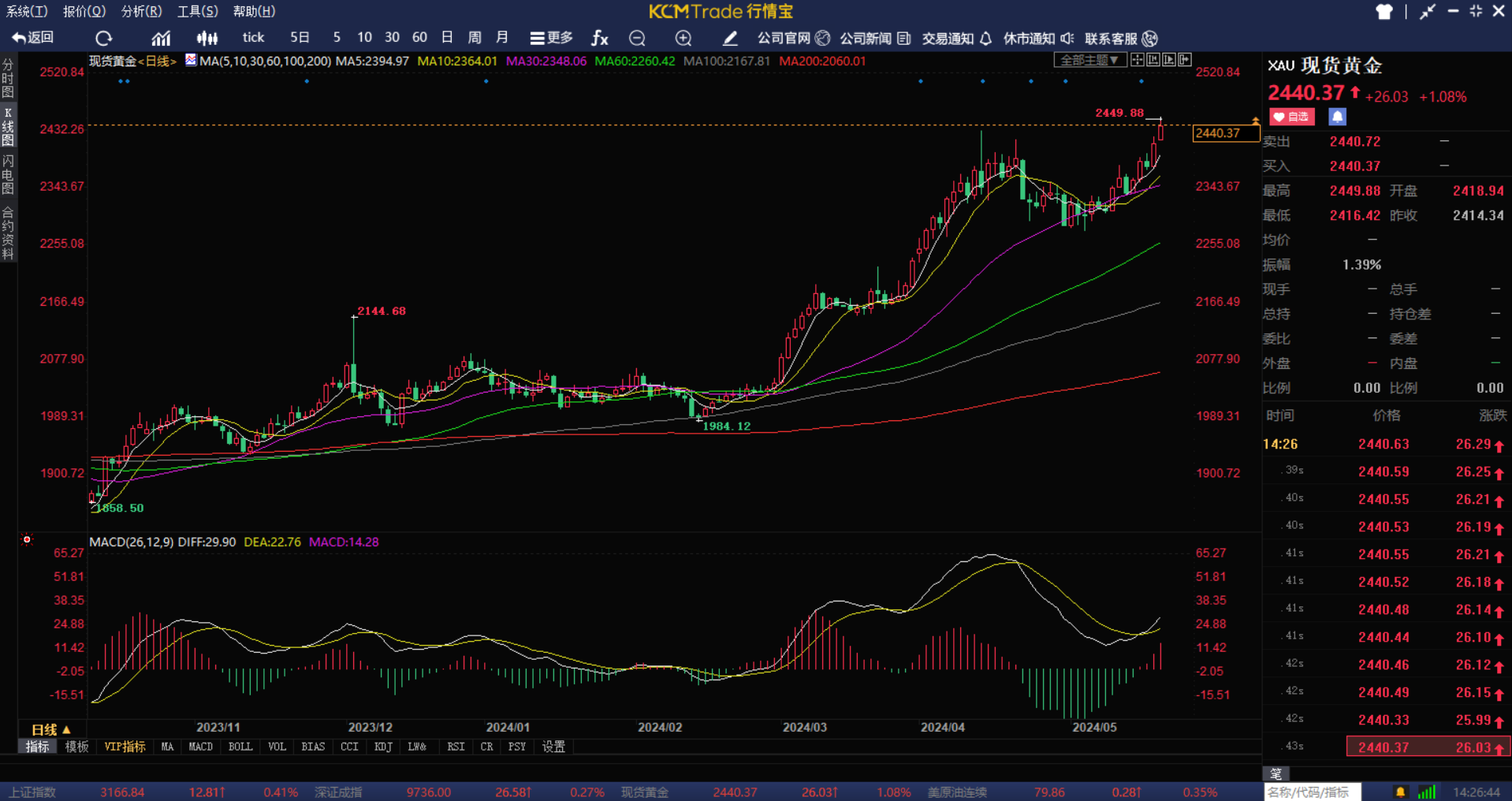Select the 指标 bottom tab
Image resolution: width=1512 pixels, height=801 pixels.
click(37, 747)
